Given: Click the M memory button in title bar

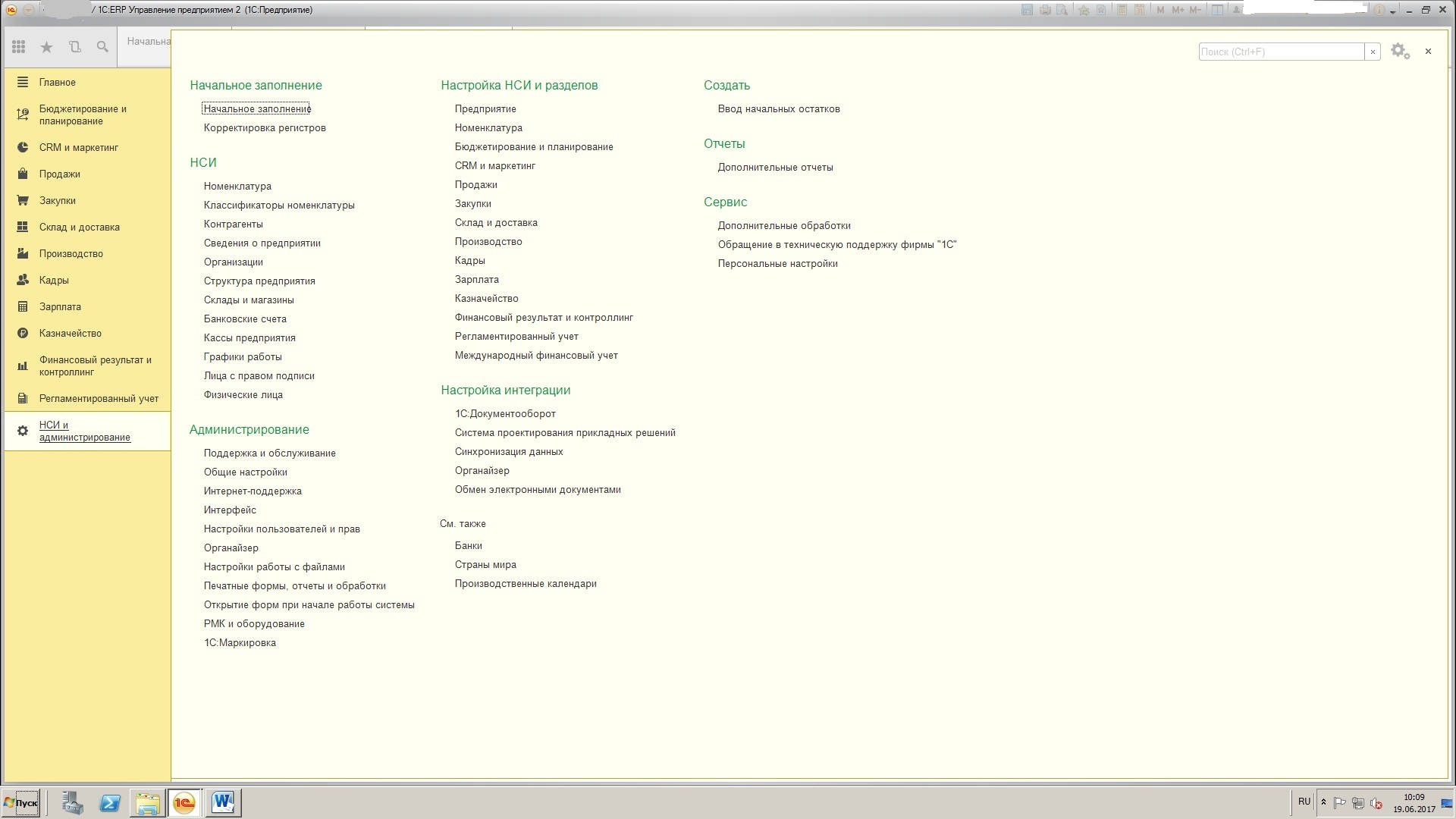Looking at the screenshot, I should (x=1160, y=10).
